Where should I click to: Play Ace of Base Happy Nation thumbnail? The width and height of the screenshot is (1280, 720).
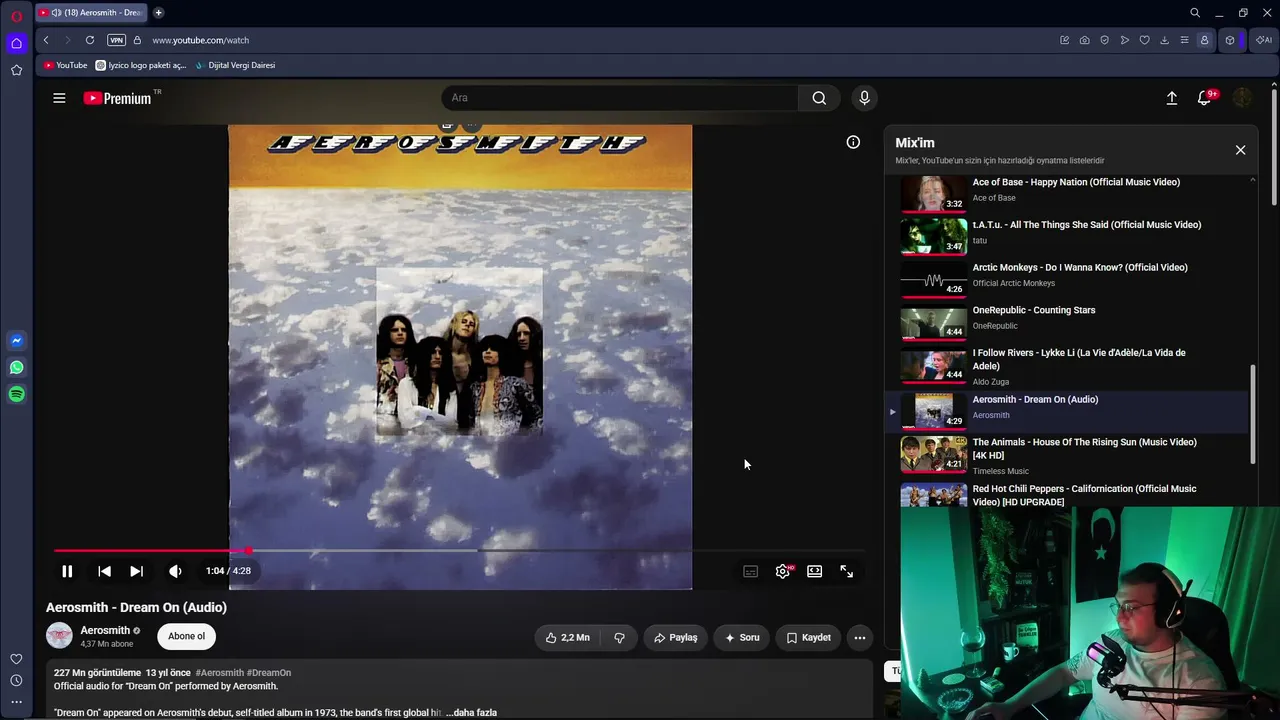tap(934, 194)
